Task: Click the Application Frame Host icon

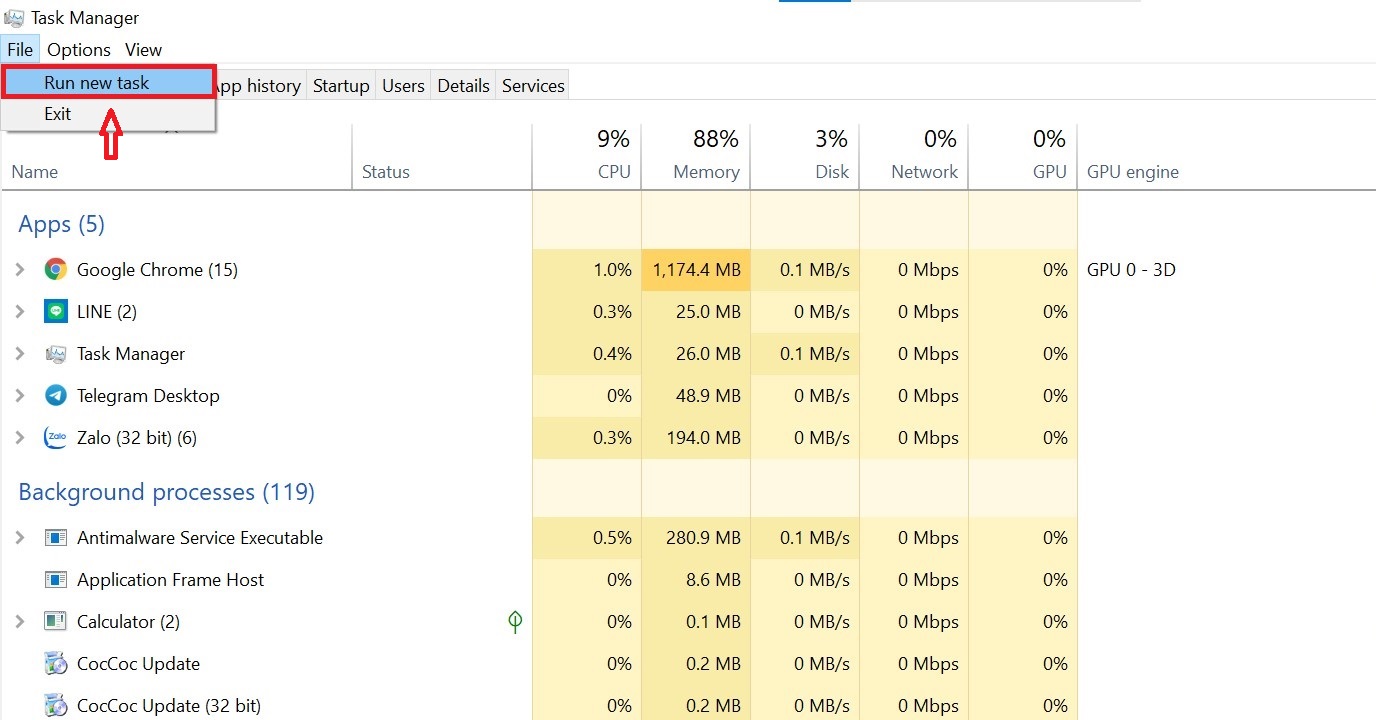Action: coord(56,579)
